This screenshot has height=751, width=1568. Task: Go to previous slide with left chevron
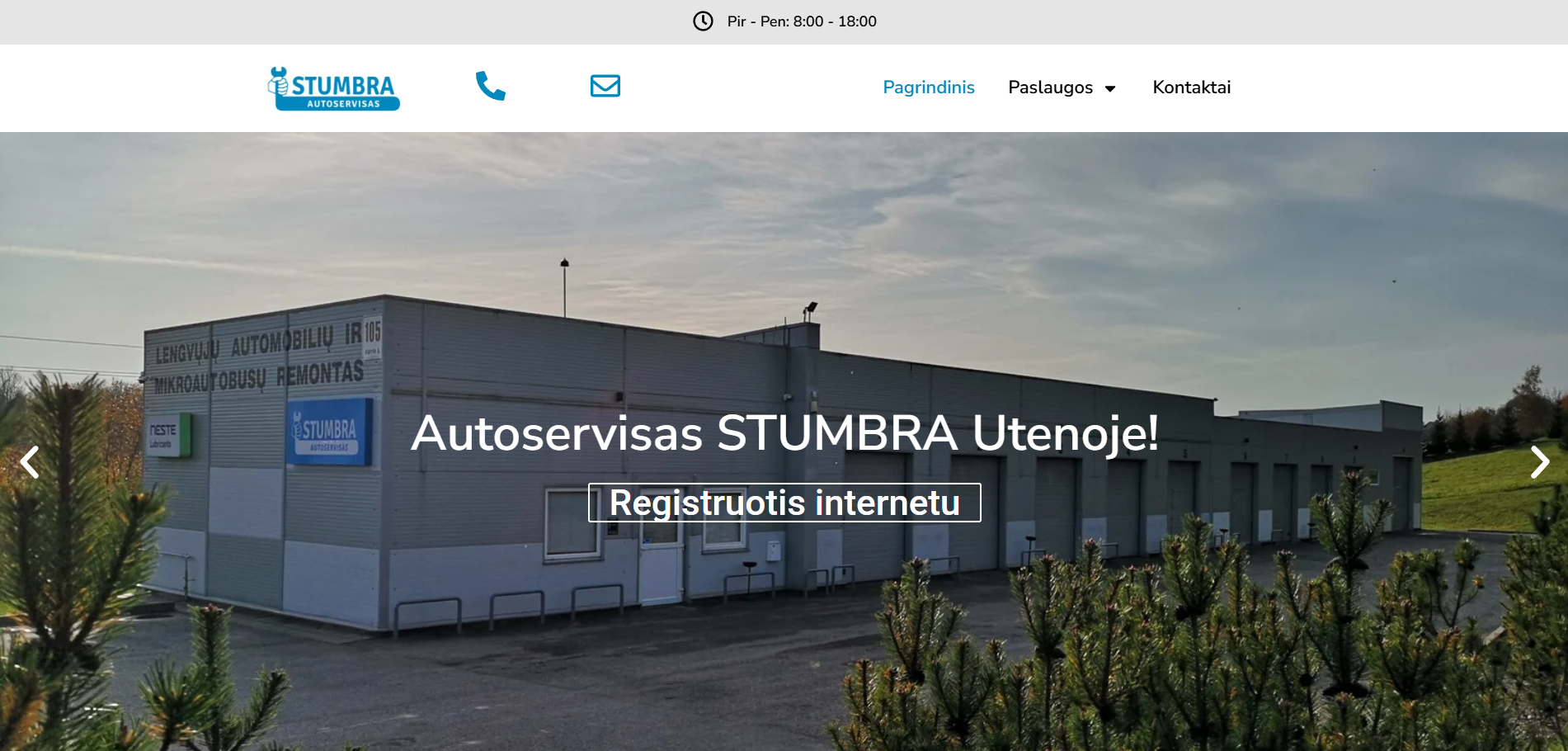pyautogui.click(x=30, y=462)
